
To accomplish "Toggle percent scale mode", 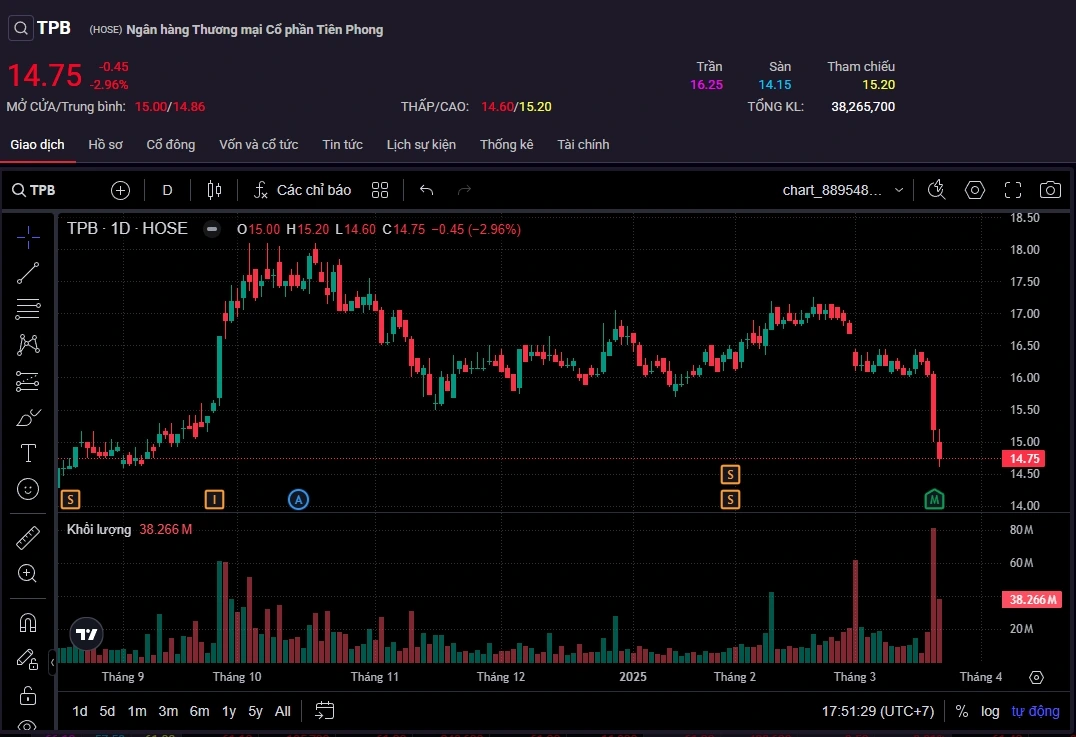I will tap(962, 712).
